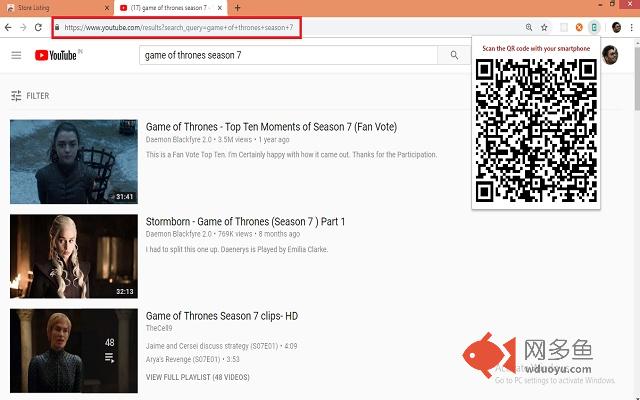This screenshot has height=400, width=640.
Task: Open the Chrome three-dot menu
Action: 631,27
